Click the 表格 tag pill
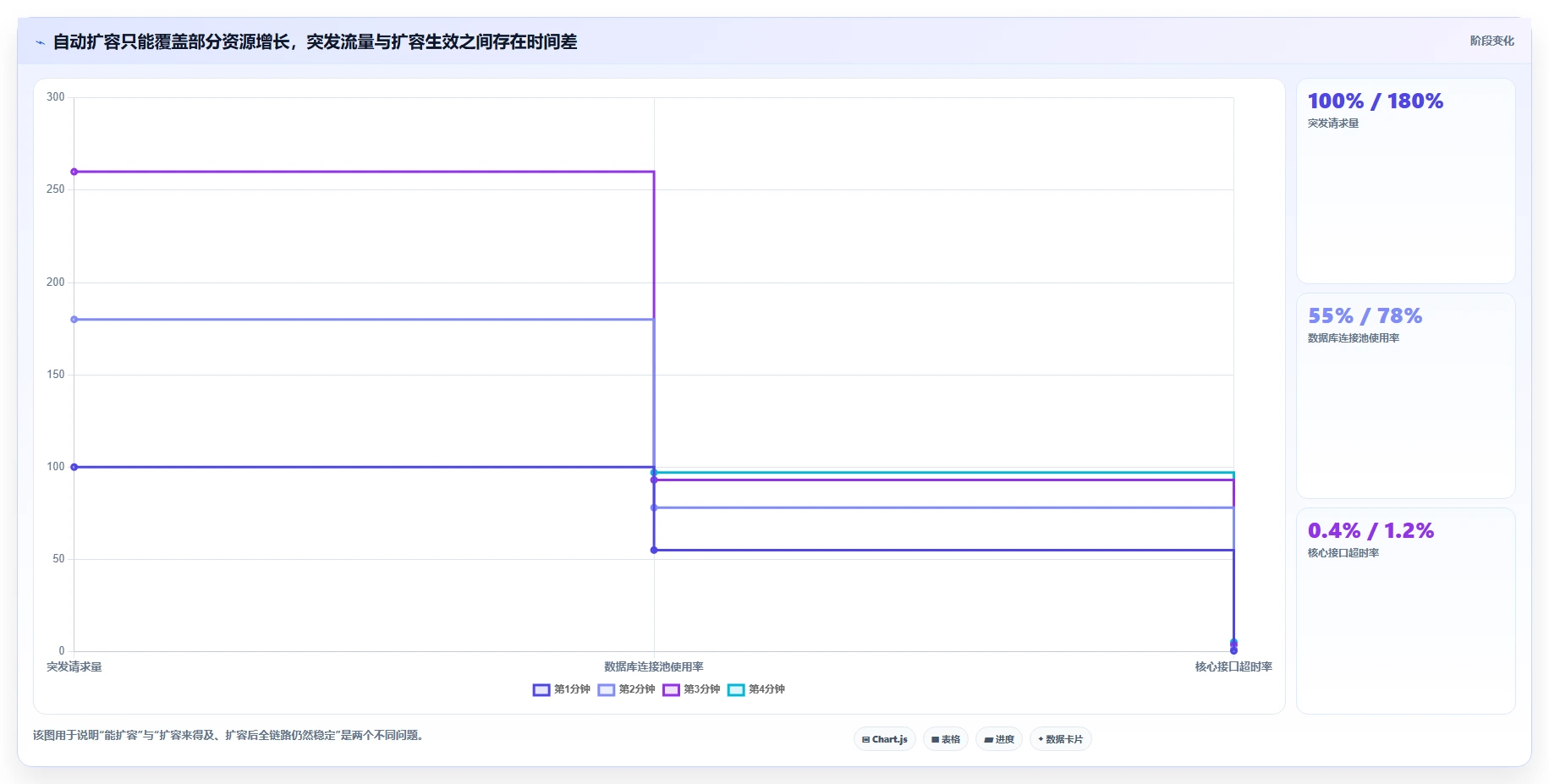Image resolution: width=1549 pixels, height=784 pixels. [x=946, y=739]
